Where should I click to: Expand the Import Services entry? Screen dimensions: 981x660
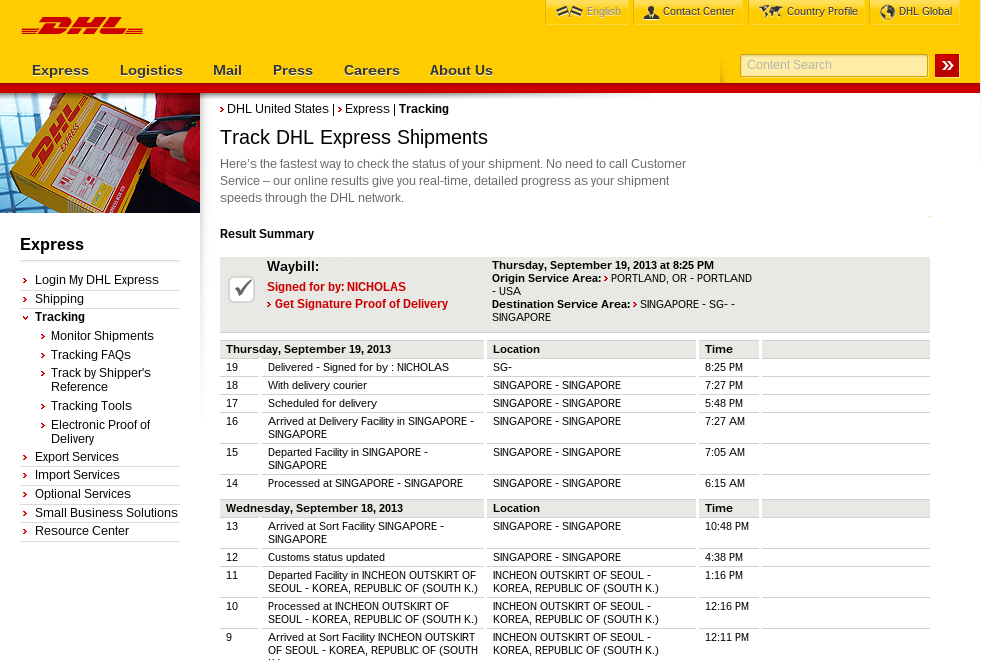tap(77, 475)
